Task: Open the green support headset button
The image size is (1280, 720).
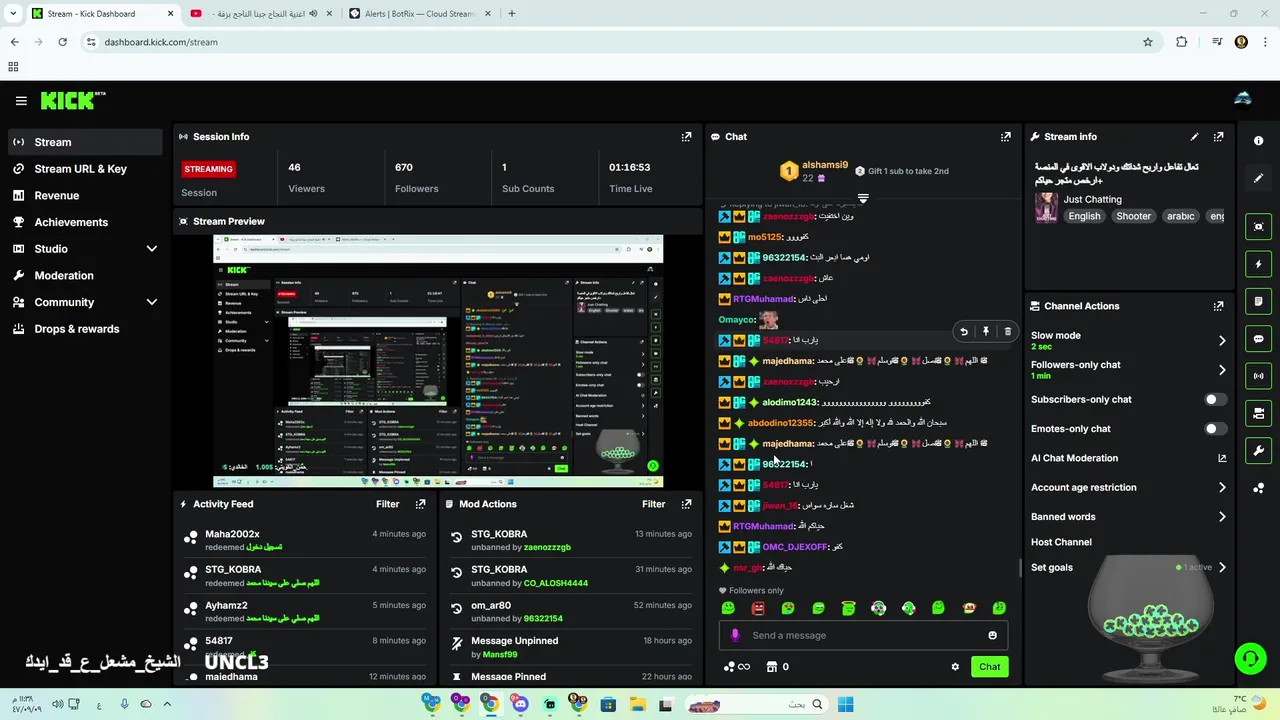Action: click(x=1250, y=658)
